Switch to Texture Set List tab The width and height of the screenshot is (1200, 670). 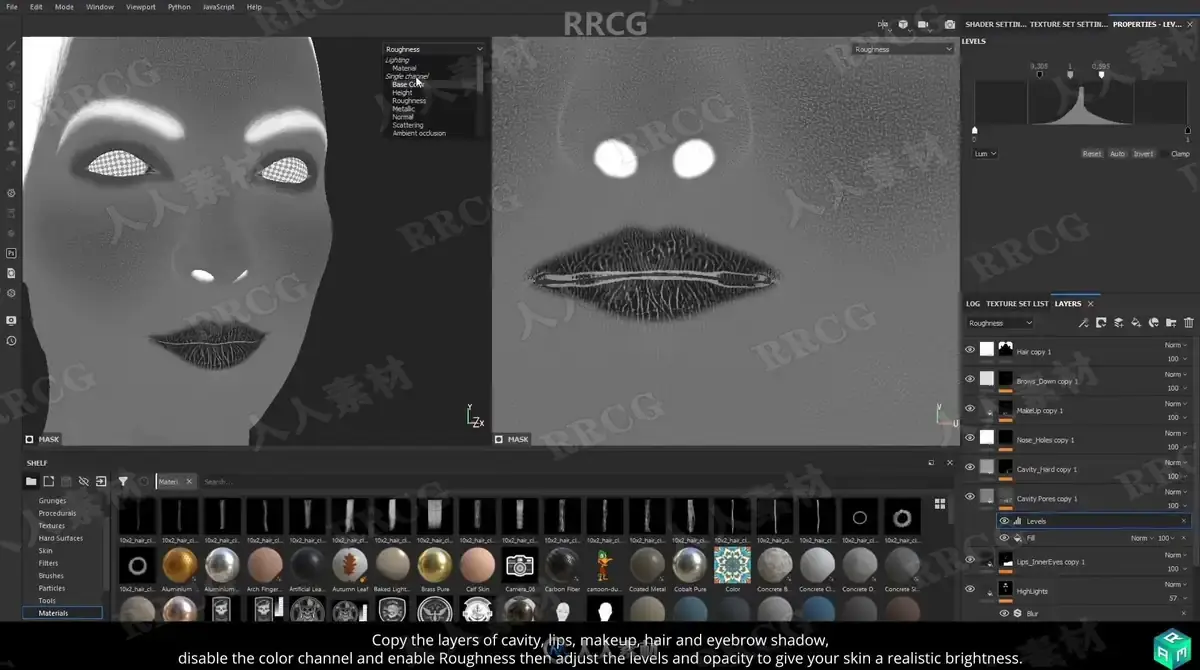pyautogui.click(x=1017, y=304)
